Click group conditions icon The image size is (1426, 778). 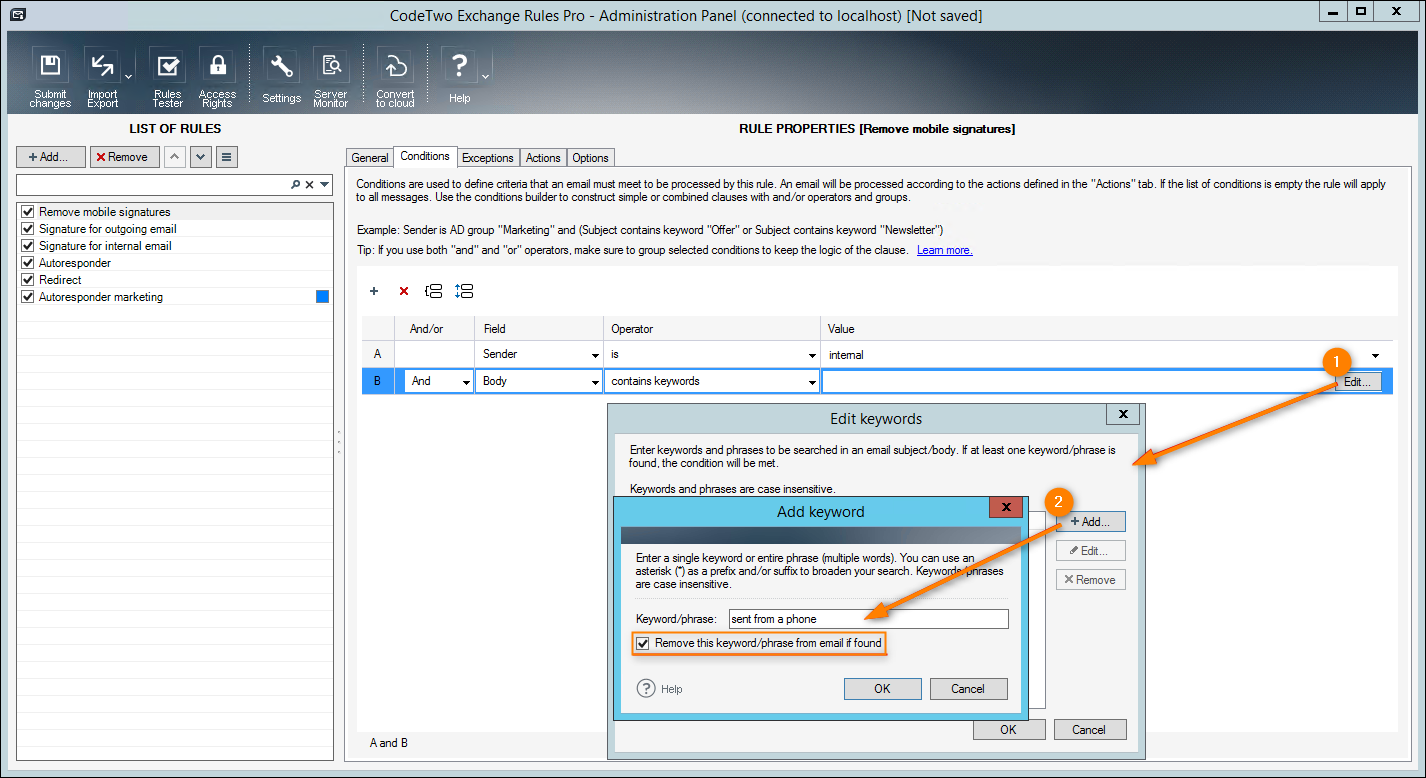pyautogui.click(x=434, y=291)
